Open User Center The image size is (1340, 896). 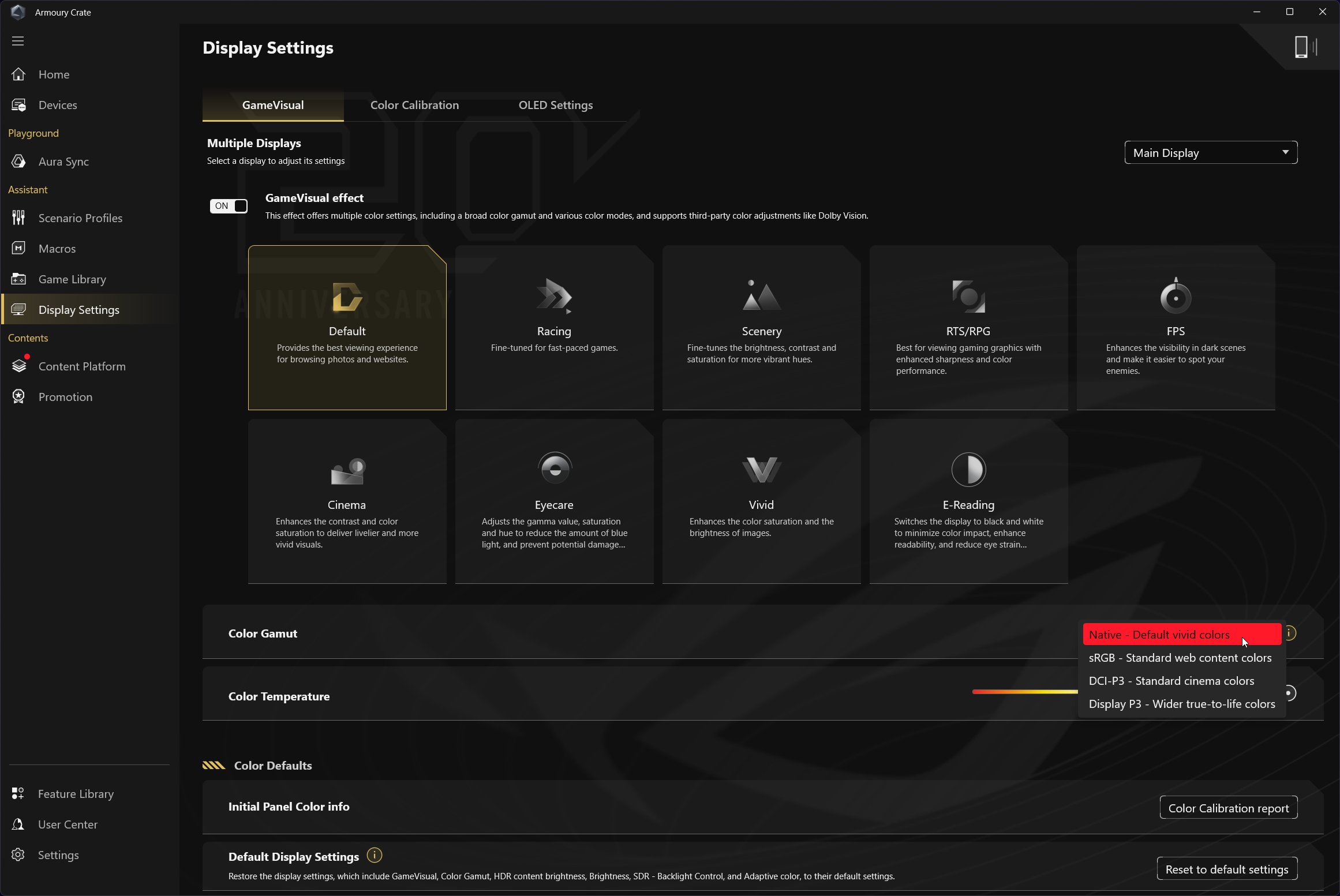coord(68,824)
